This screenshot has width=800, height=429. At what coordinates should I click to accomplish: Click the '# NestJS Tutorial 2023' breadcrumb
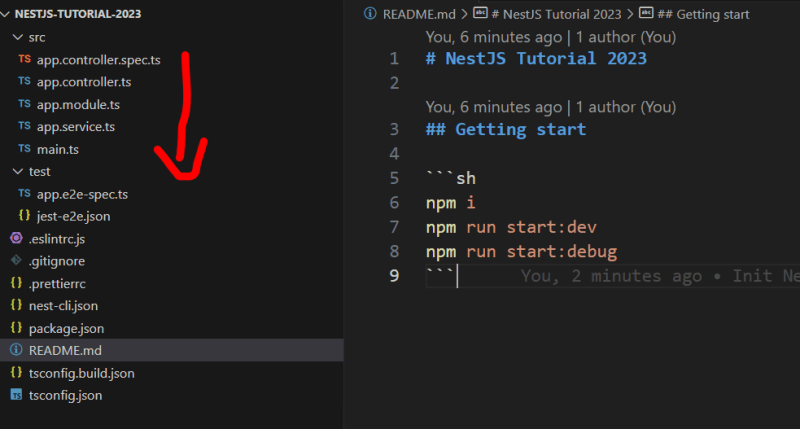[556, 14]
